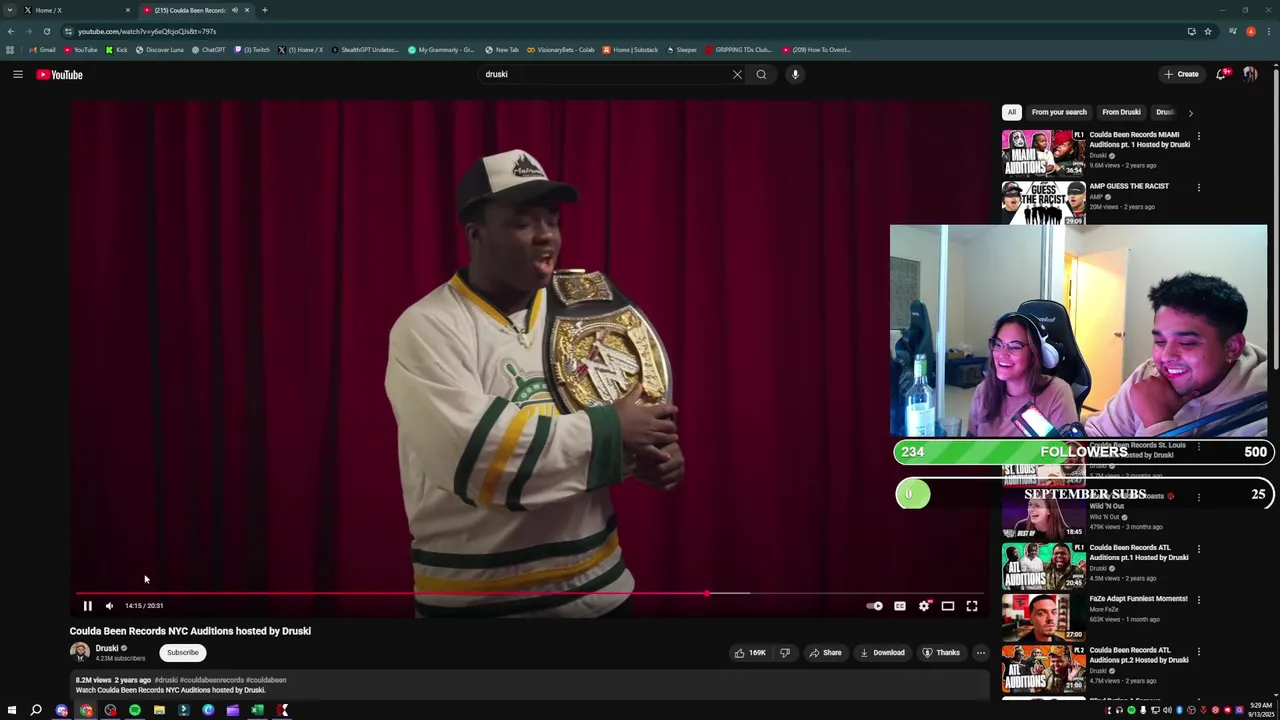Image resolution: width=1280 pixels, height=720 pixels.
Task: Open FaZe Adapt Funniest Moments! video
Action: (x=1138, y=599)
